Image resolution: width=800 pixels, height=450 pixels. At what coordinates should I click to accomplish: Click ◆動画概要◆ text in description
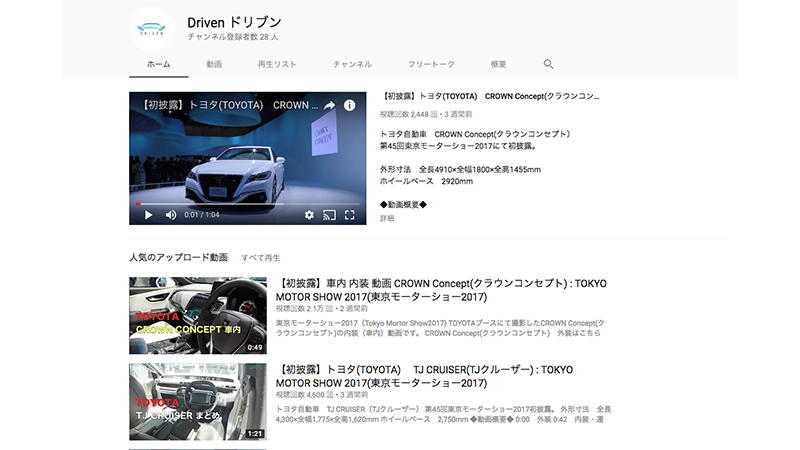403,205
